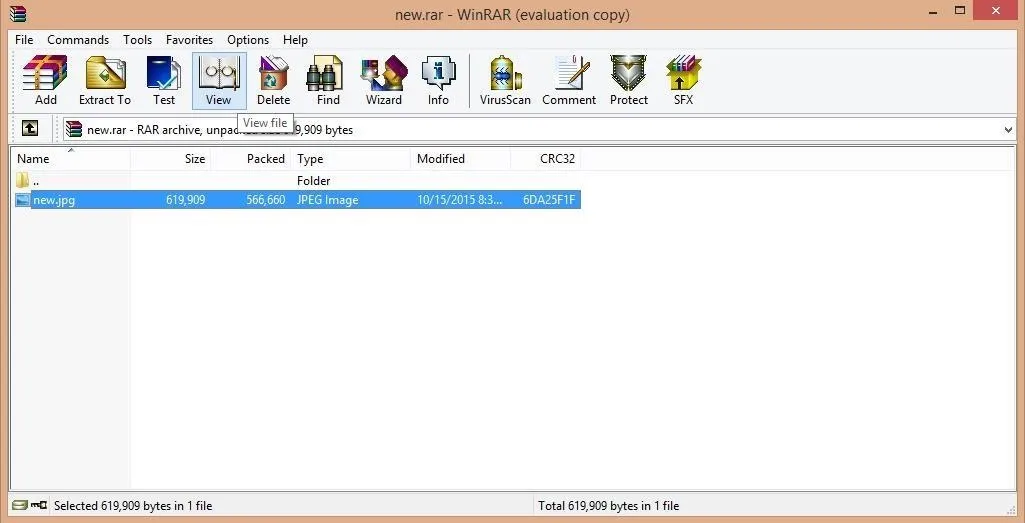Click the Selected 619,909 bytes status text

tap(133, 505)
